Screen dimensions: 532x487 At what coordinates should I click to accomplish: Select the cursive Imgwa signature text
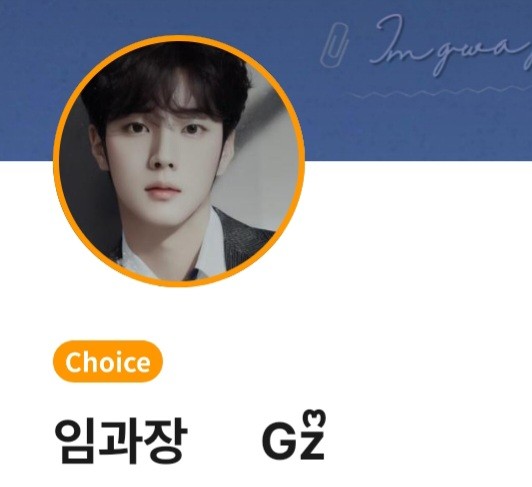[451, 44]
